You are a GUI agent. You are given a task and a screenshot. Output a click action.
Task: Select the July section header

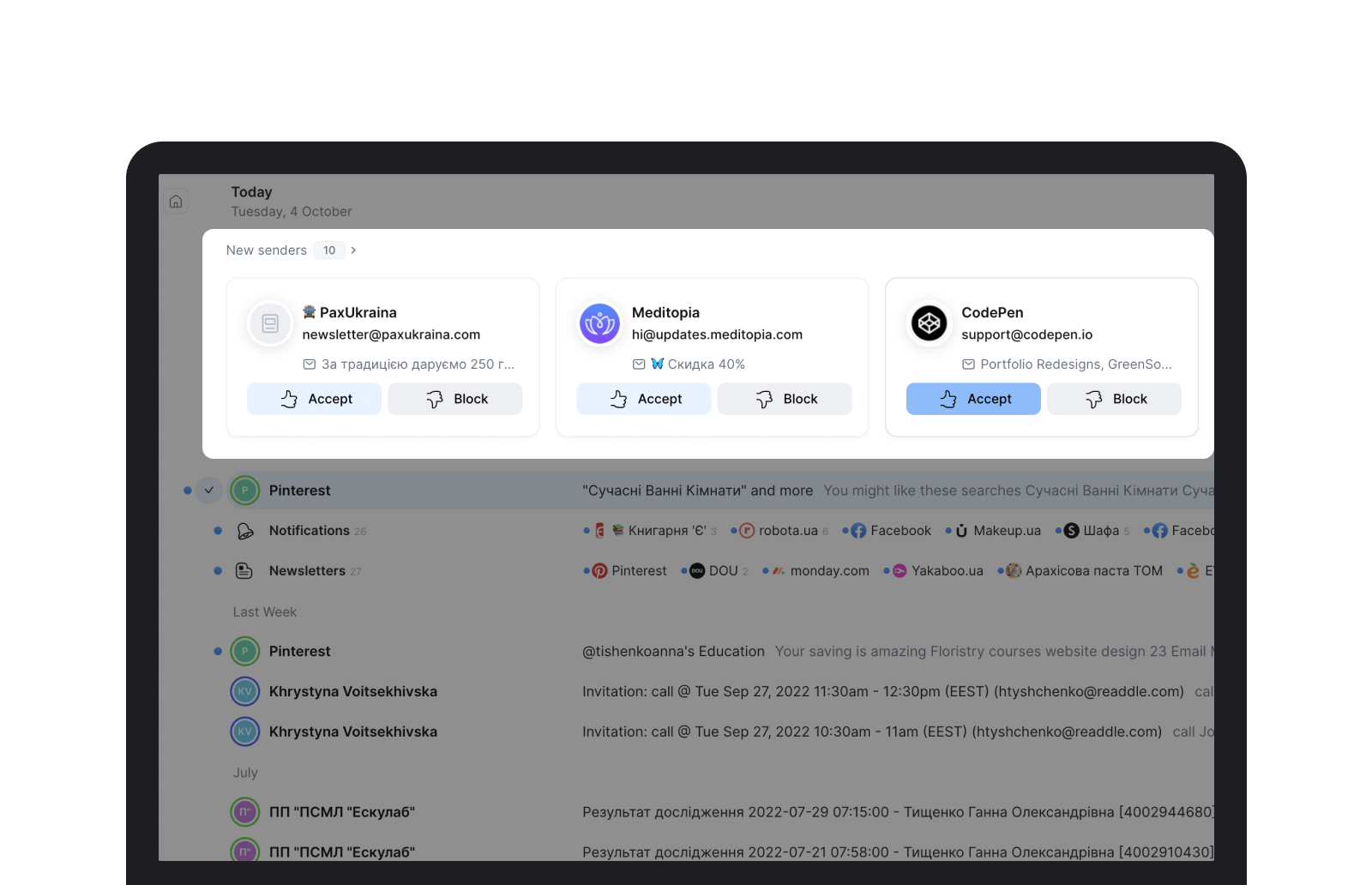tap(245, 773)
